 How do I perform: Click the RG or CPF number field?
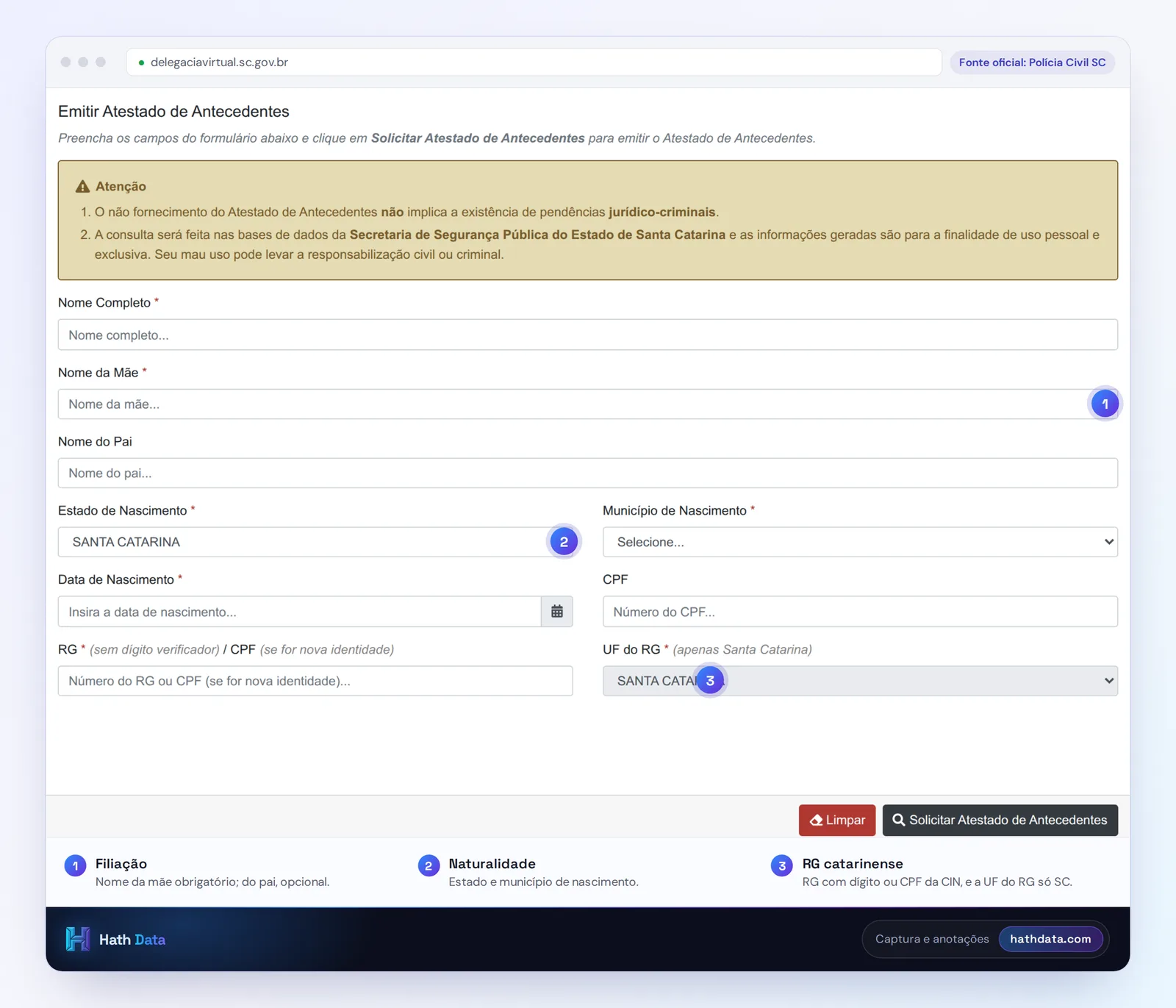[315, 681]
